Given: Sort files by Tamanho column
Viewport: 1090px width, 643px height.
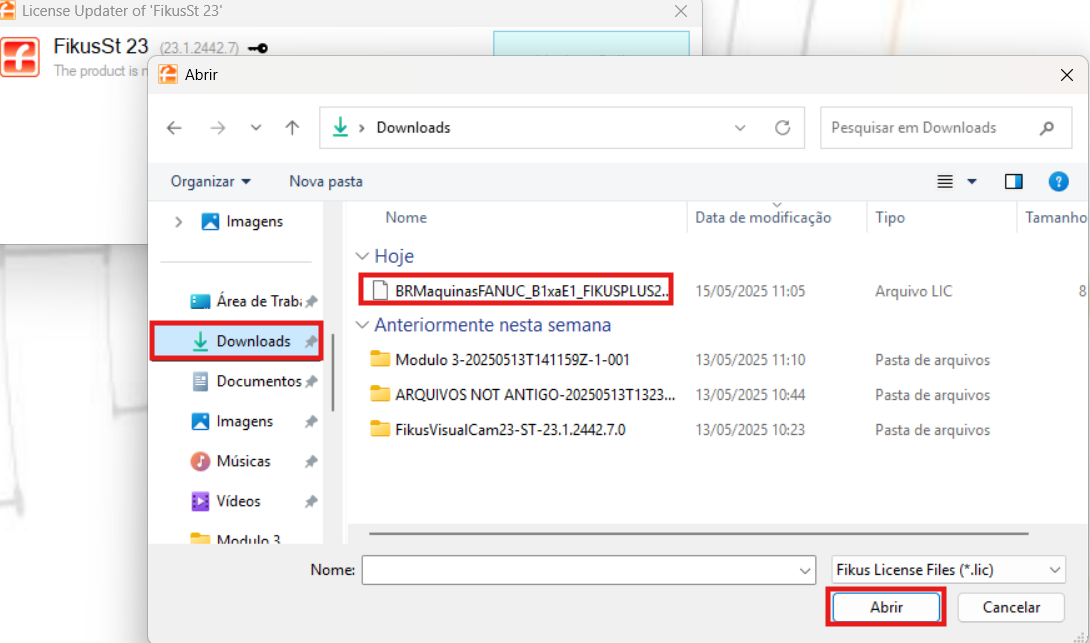Looking at the screenshot, I should point(1055,218).
